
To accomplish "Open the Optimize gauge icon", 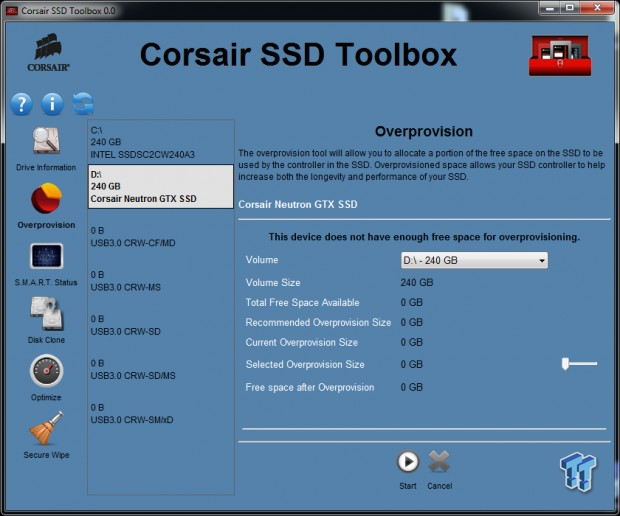I will pos(47,370).
